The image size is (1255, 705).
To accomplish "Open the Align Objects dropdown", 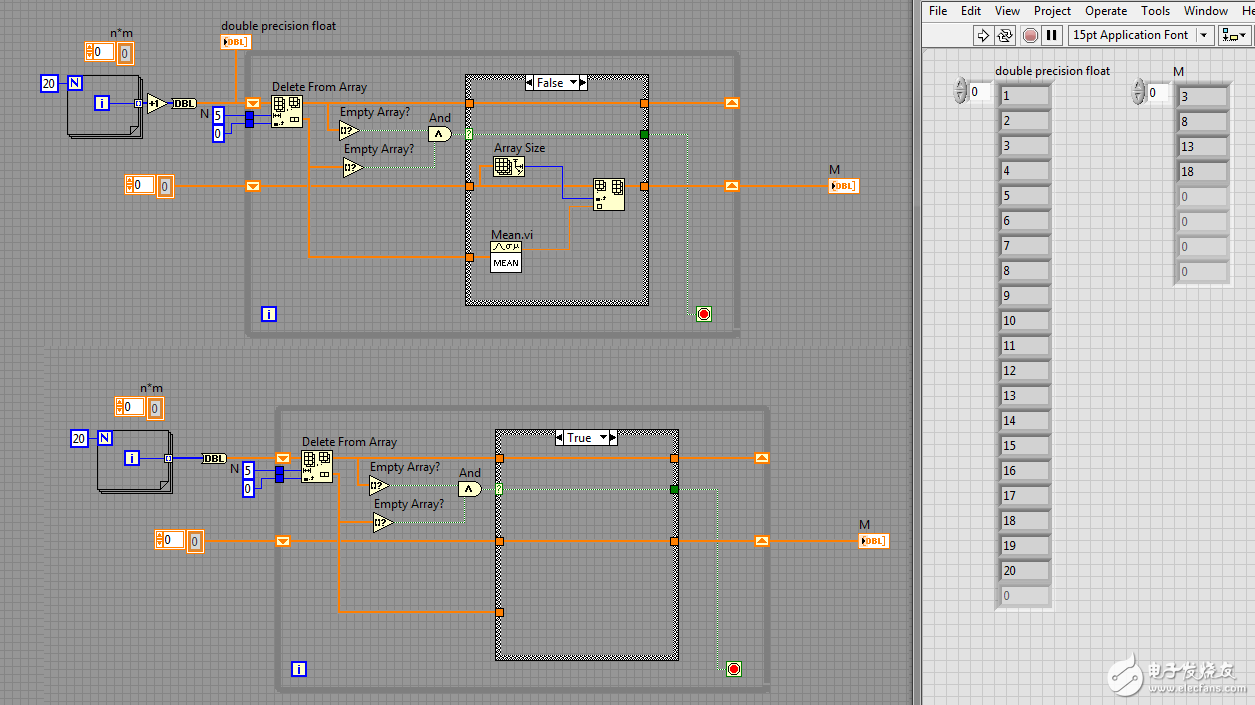I will [1234, 35].
